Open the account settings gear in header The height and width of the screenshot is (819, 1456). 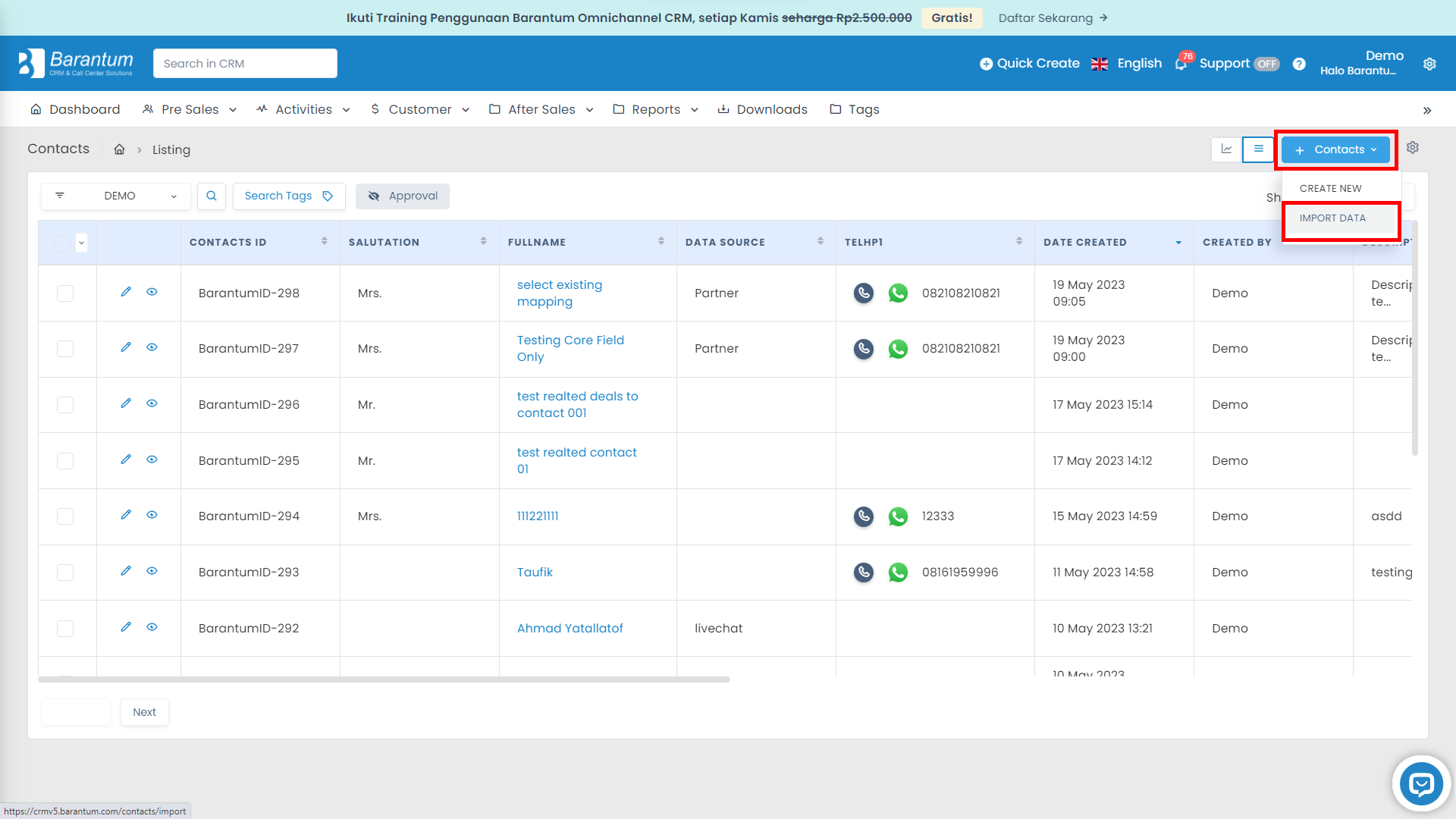coord(1429,64)
